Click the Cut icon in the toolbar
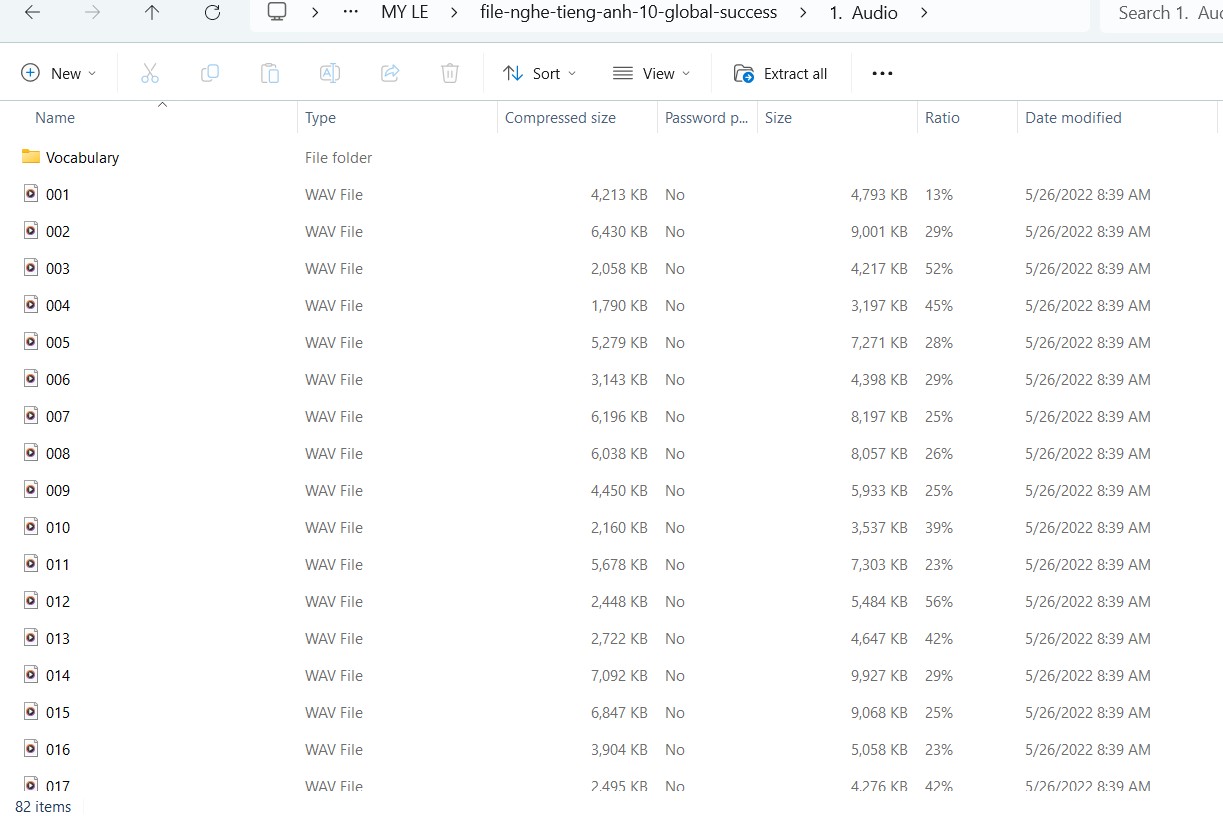The height and width of the screenshot is (816, 1223). coord(150,72)
